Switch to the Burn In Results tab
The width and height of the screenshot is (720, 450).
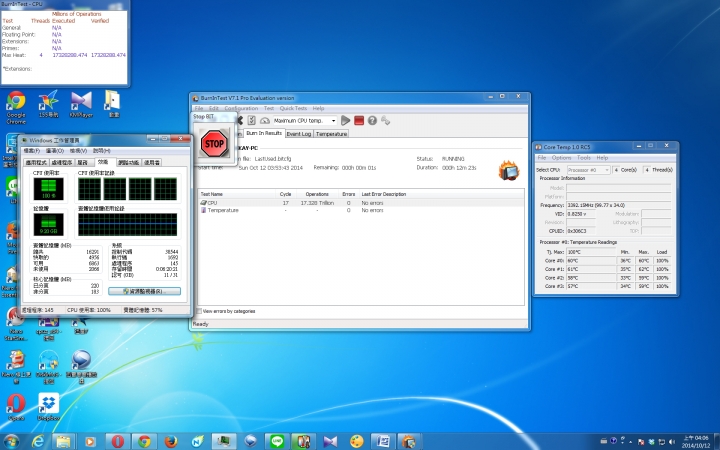[x=264, y=133]
